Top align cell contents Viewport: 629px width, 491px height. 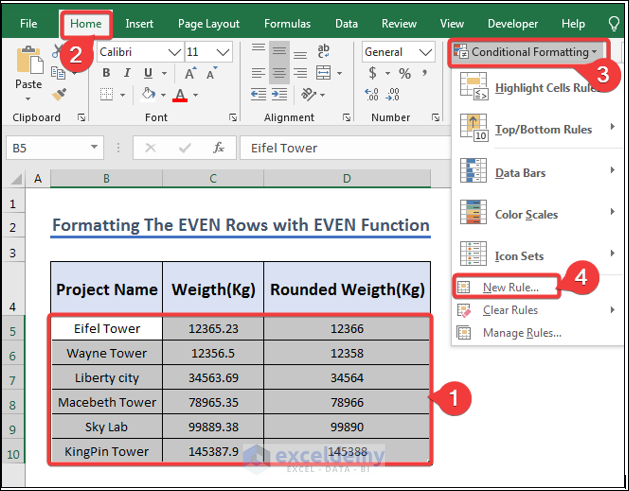(x=258, y=48)
